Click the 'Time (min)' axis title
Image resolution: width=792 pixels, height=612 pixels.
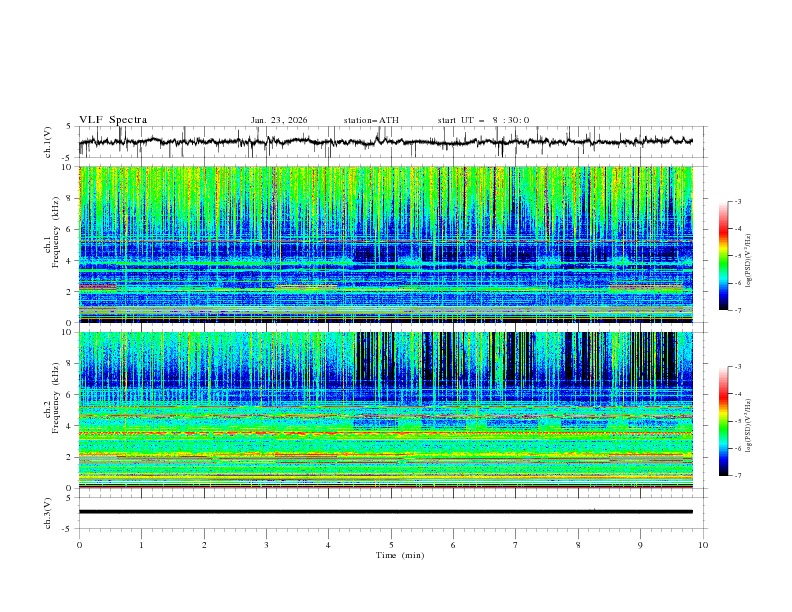coord(400,555)
